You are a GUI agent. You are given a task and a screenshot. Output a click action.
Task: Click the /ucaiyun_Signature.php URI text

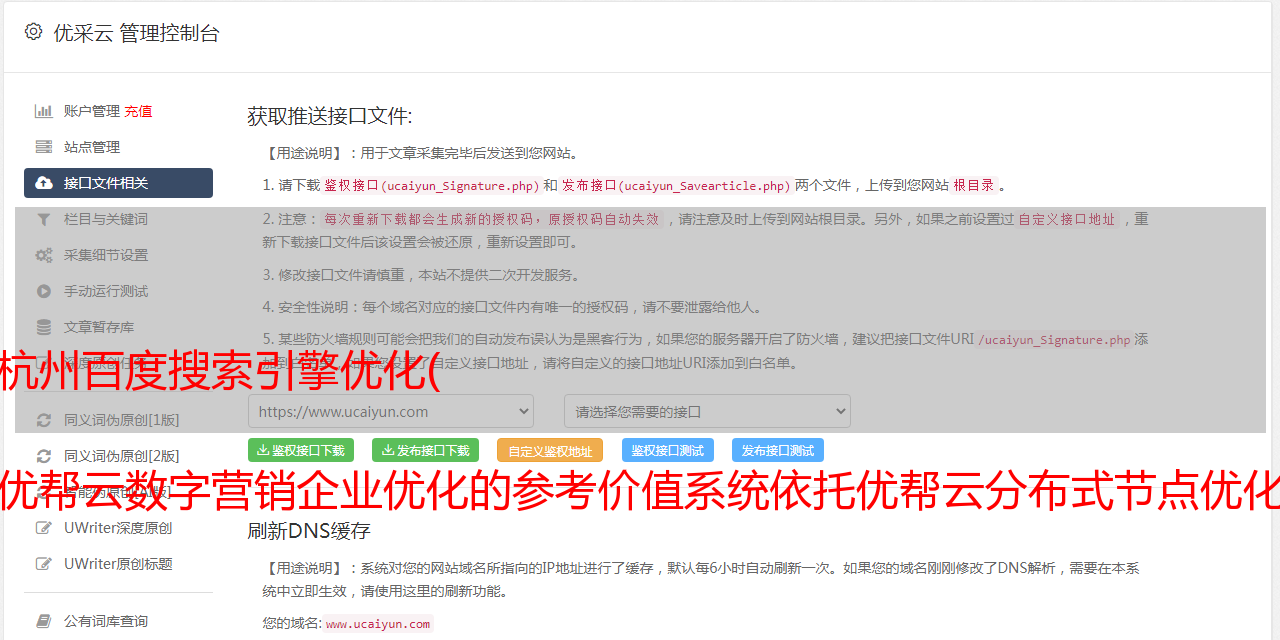pos(1054,340)
